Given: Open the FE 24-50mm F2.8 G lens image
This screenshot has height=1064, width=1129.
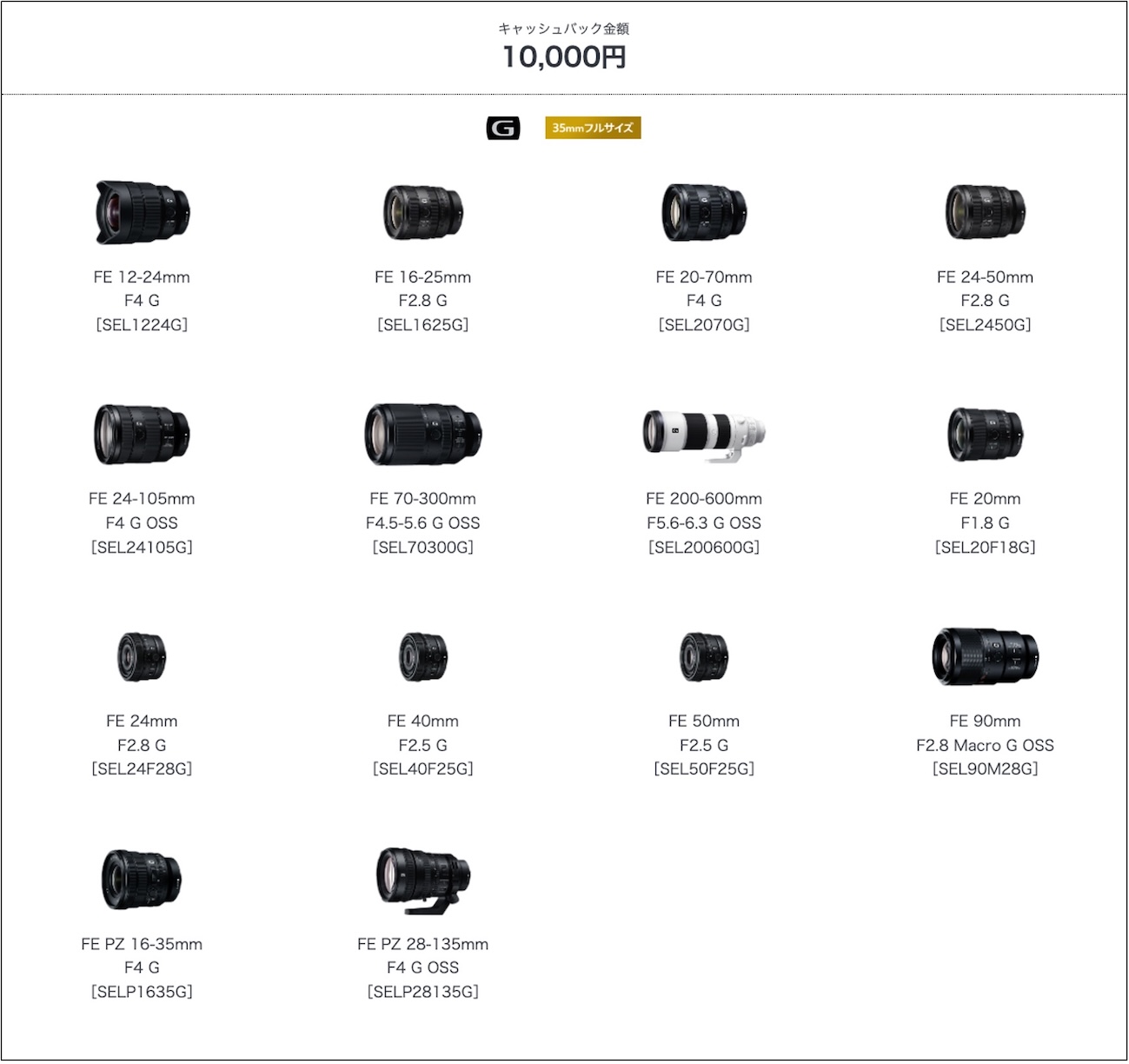Looking at the screenshot, I should tap(986, 212).
